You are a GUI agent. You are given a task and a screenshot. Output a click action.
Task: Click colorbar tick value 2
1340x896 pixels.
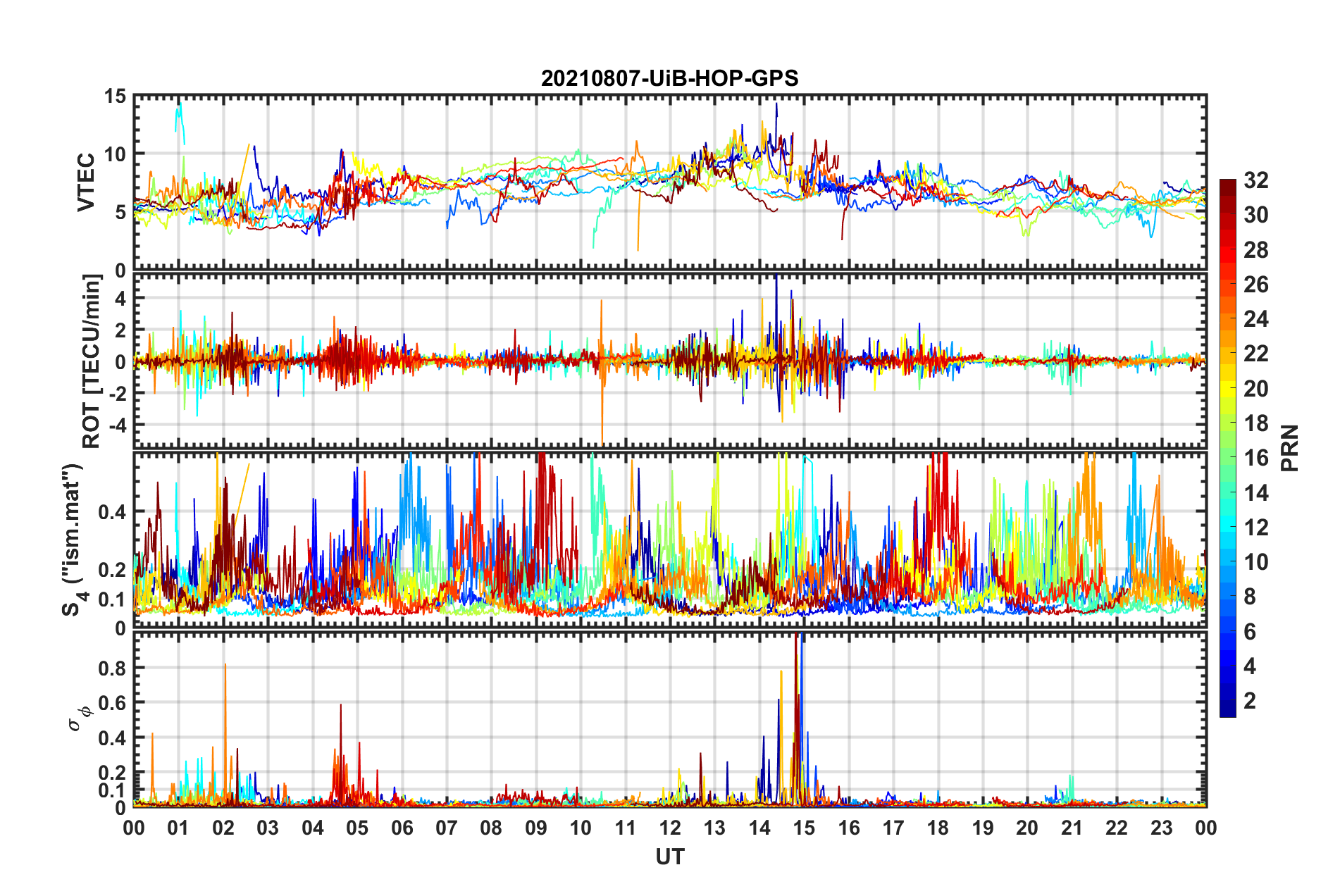1250,701
